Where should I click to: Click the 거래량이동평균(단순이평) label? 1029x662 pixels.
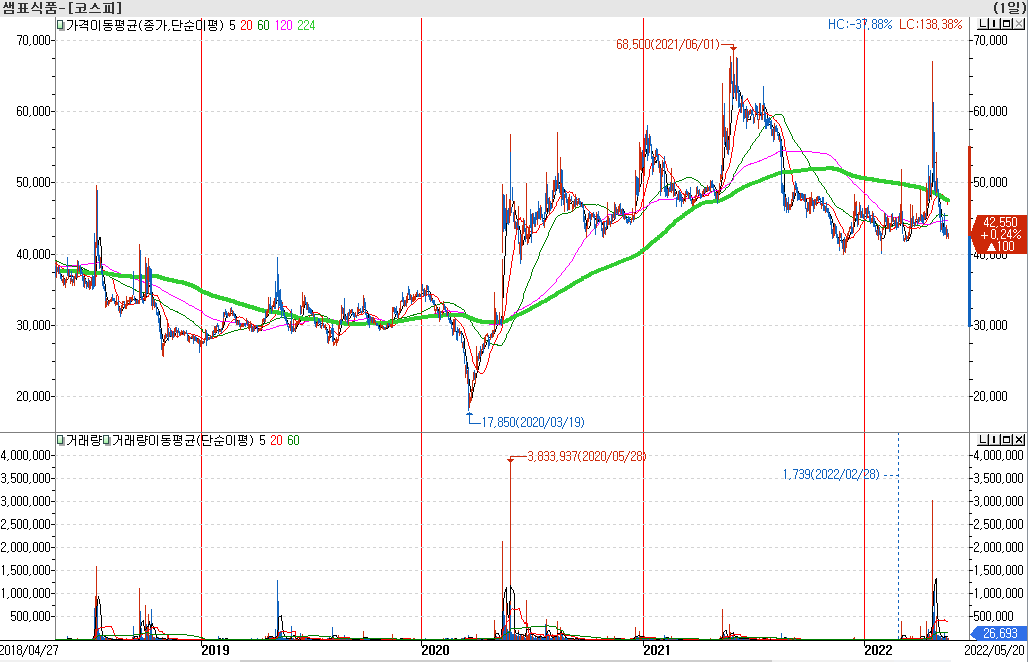182,440
